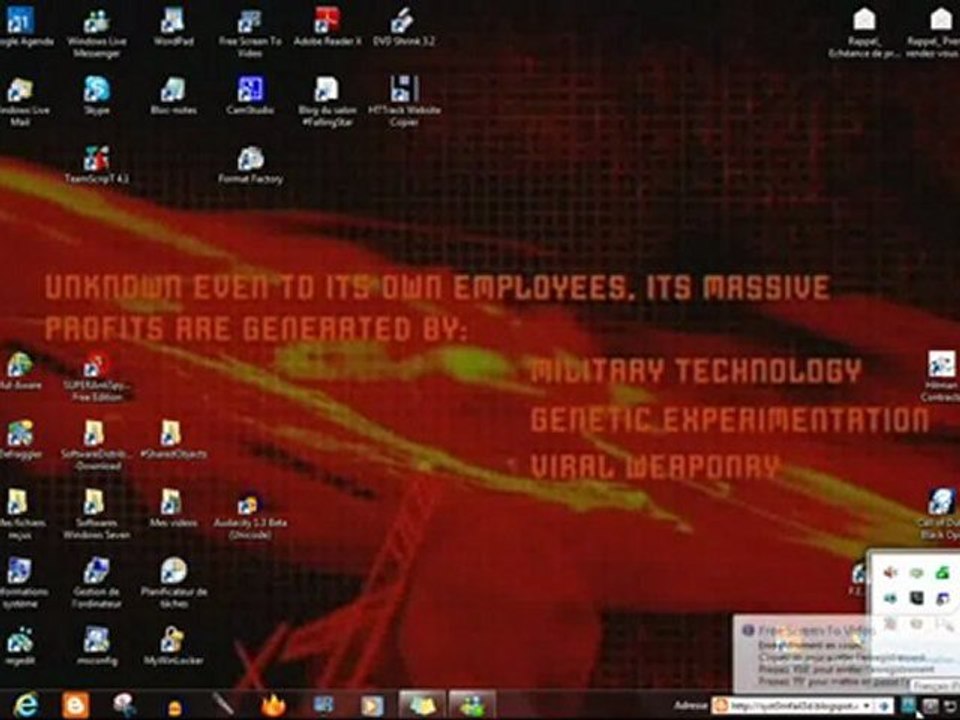Launch HTTrack Website Copier shortcut
The image size is (960, 720).
(x=403, y=102)
